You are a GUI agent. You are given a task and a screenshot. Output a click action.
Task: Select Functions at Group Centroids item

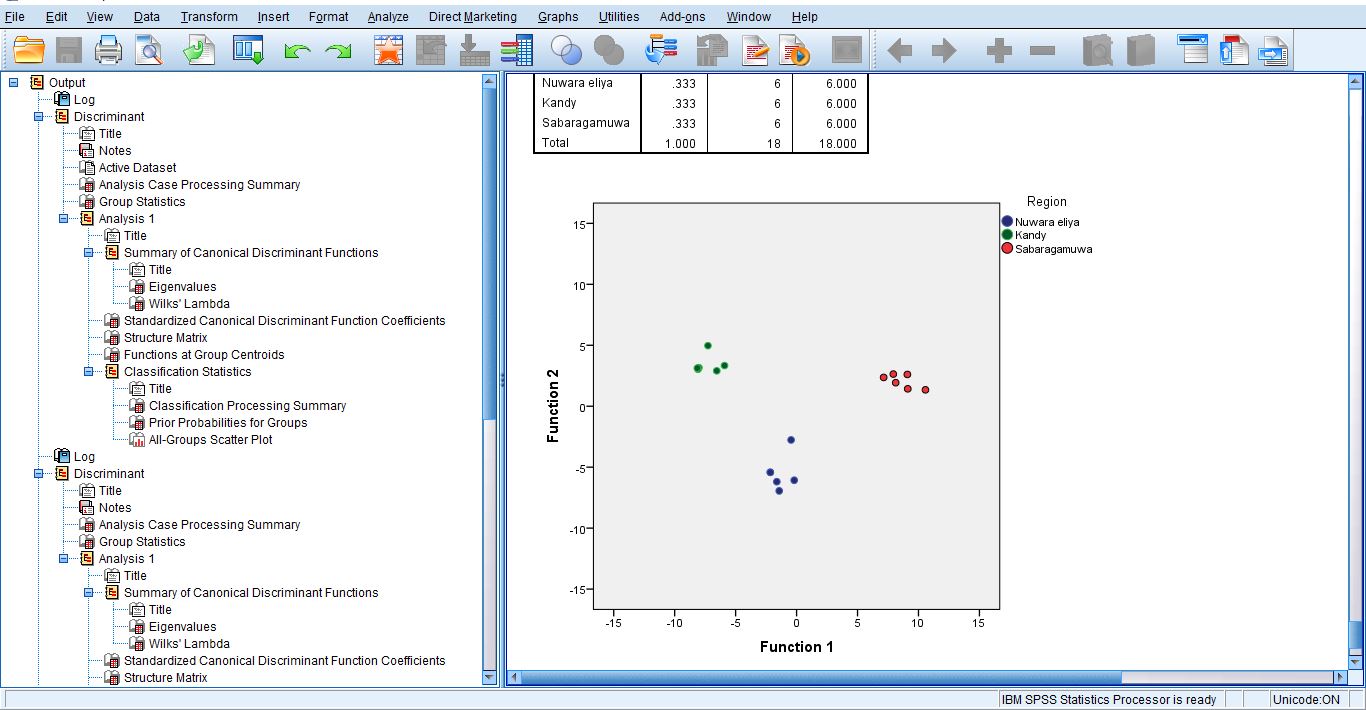coord(204,355)
